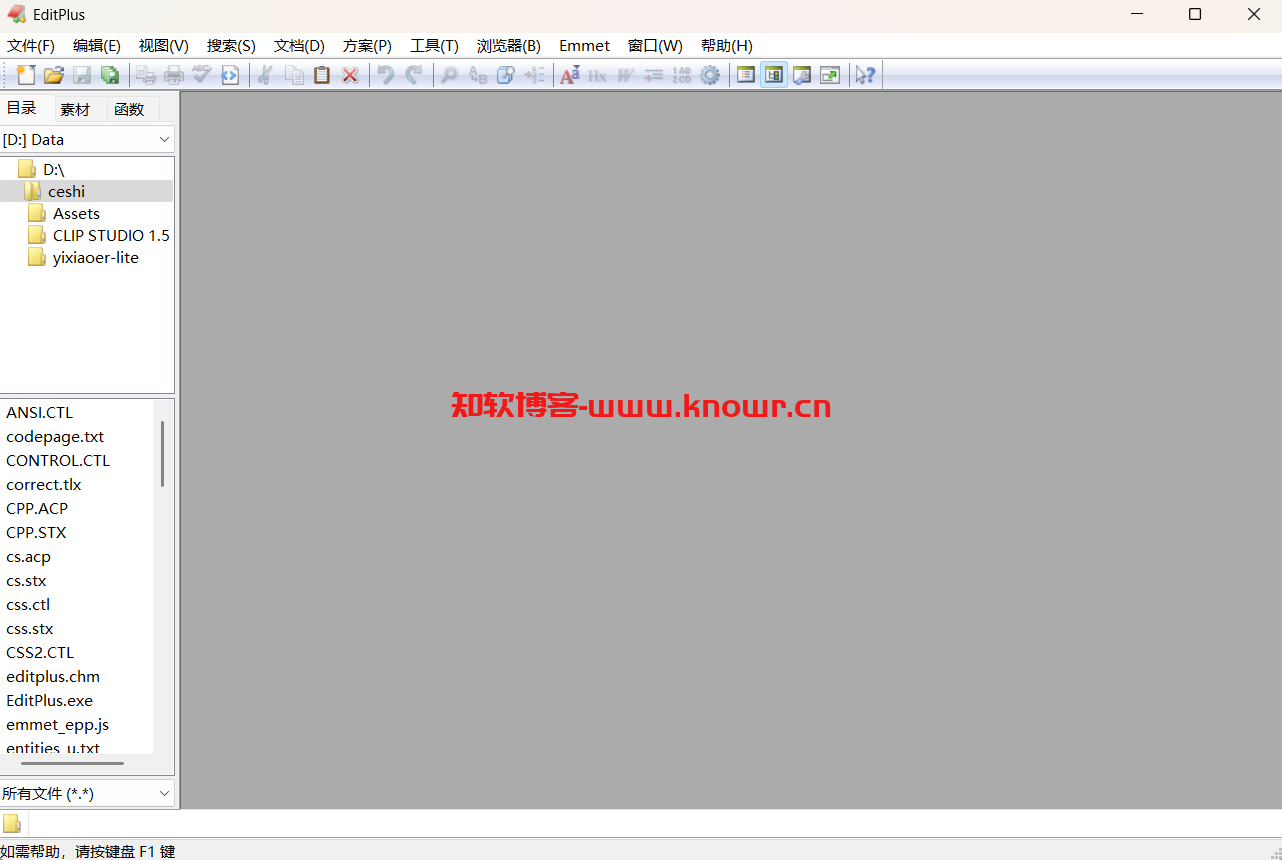Run the ABC spell check icon
Viewport: 1282px width, 860px height.
point(202,75)
